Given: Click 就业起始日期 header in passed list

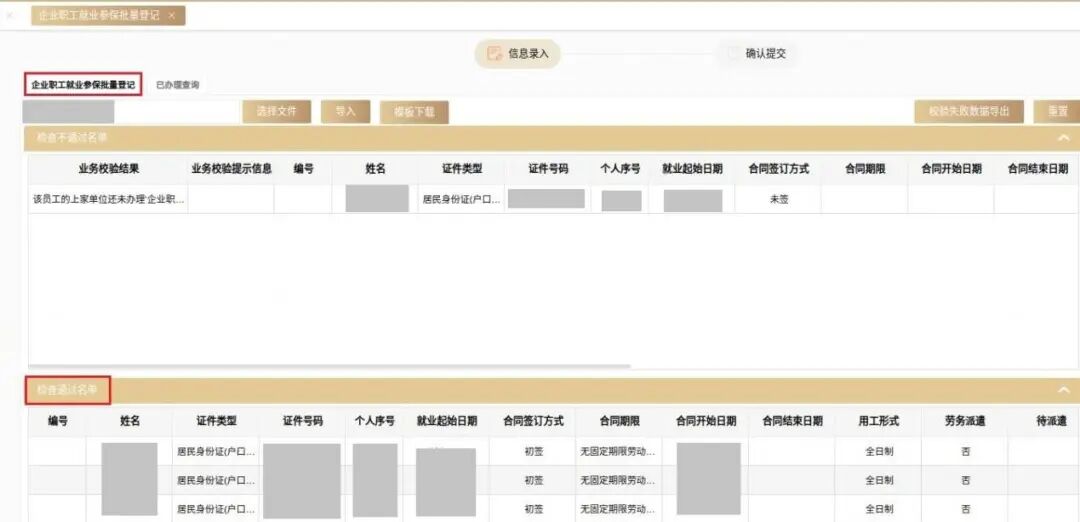Looking at the screenshot, I should pyautogui.click(x=446, y=421).
